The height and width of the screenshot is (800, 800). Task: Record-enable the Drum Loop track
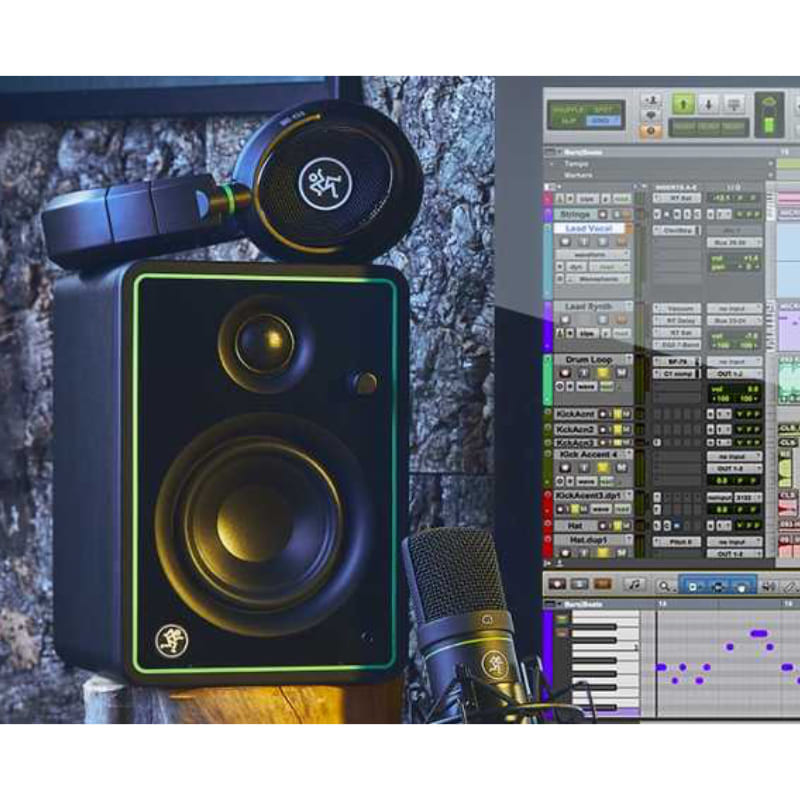(563, 372)
